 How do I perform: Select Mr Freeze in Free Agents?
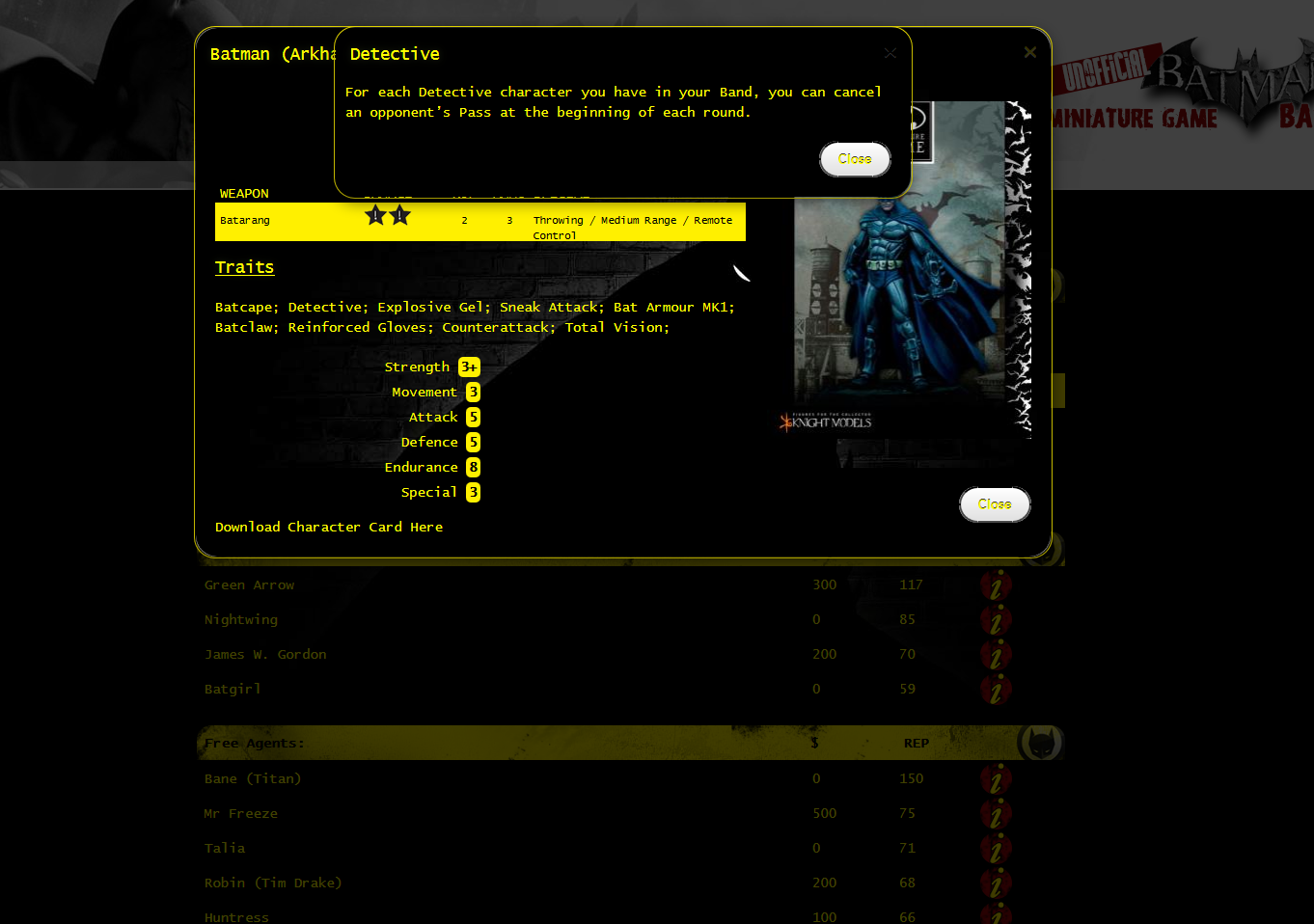click(x=241, y=813)
